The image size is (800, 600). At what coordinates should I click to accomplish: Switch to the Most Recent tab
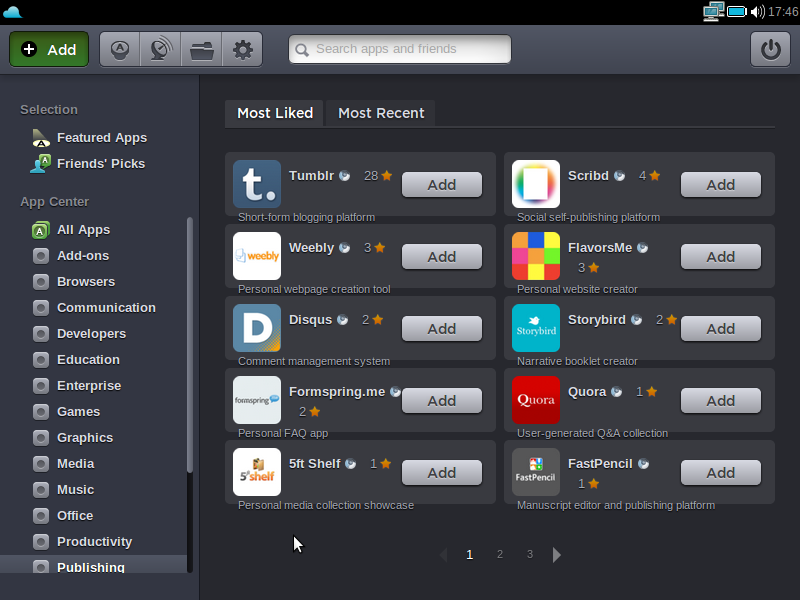[381, 113]
